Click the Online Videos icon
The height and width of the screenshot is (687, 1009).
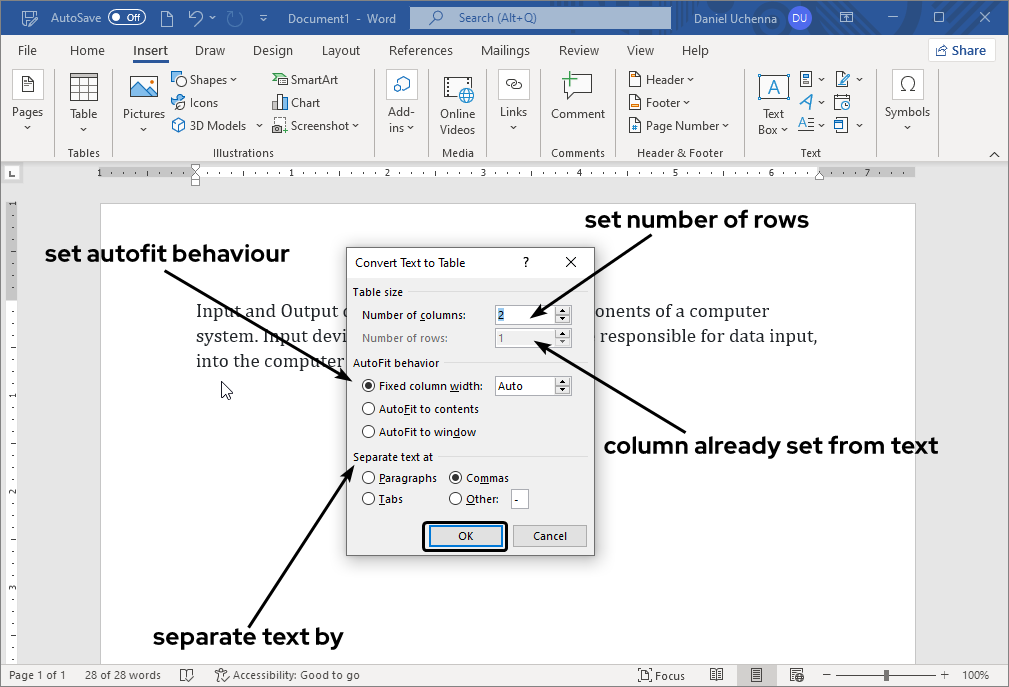point(457,105)
